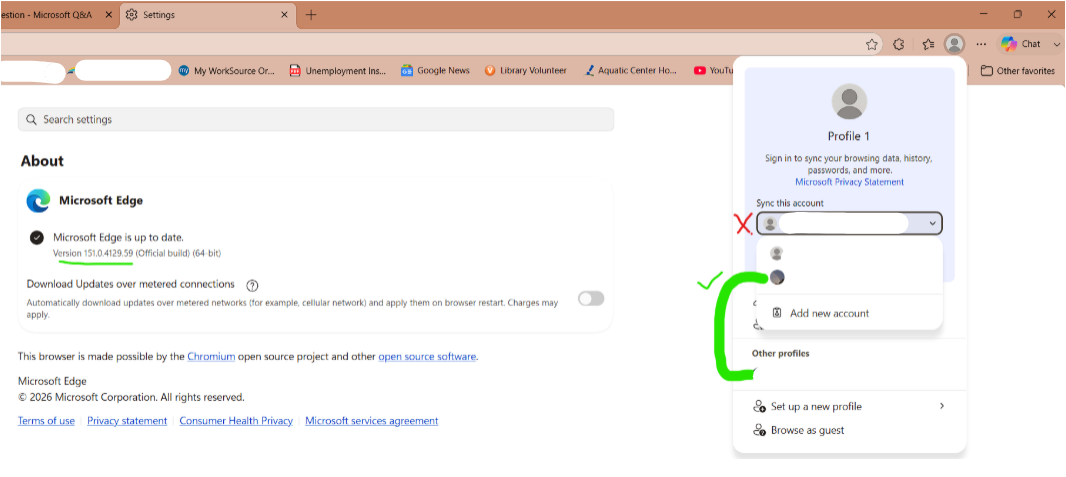The height and width of the screenshot is (477, 1066).
Task: Open Library Volunteer bookmark
Action: 526,71
